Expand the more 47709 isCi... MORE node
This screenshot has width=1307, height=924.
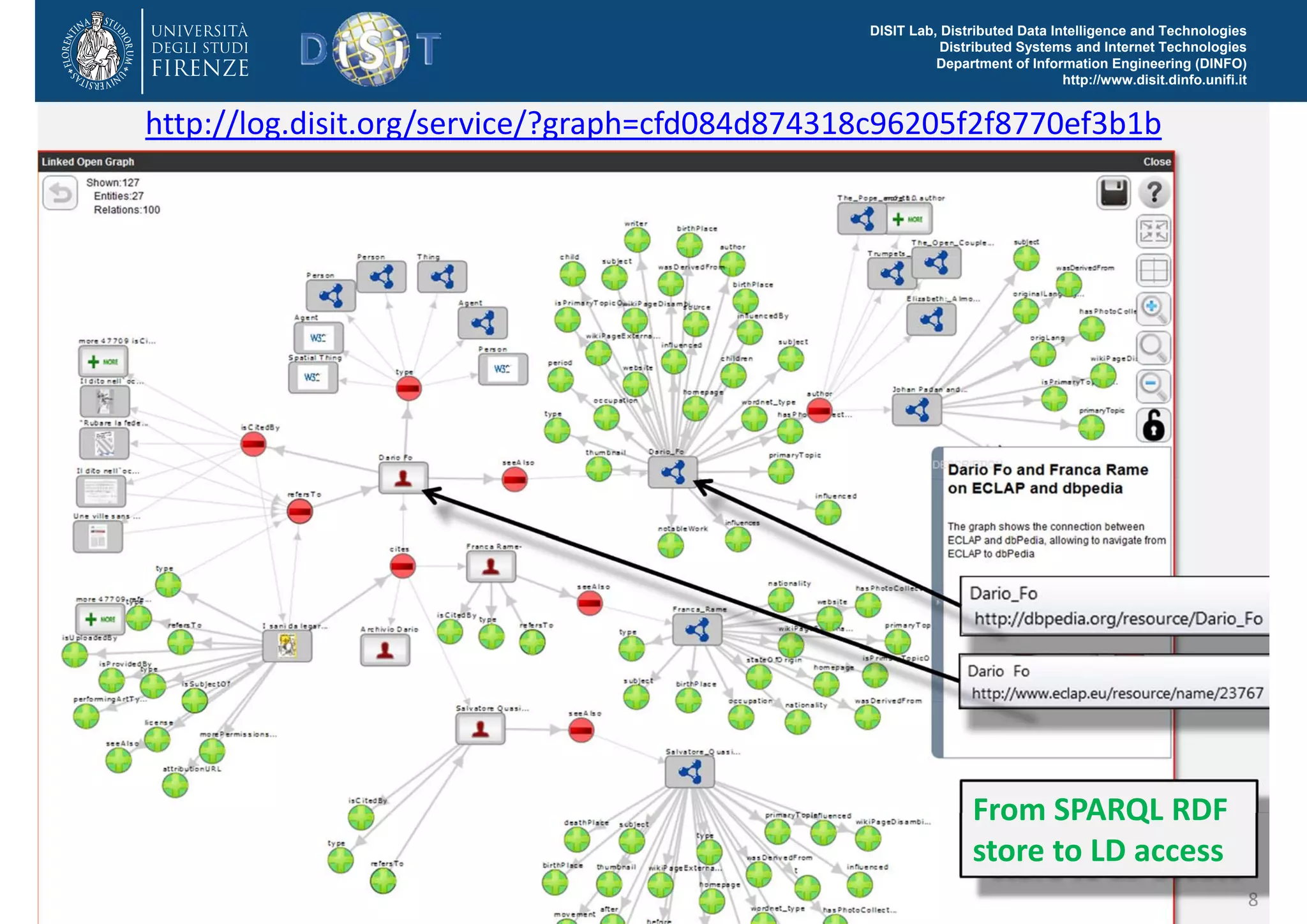pos(103,362)
